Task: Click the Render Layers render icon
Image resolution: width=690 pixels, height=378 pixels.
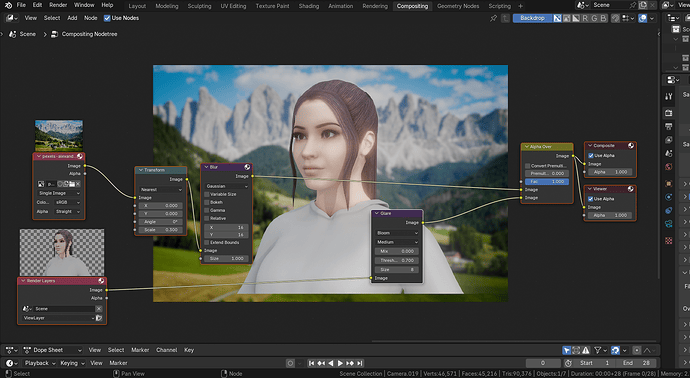Action: coord(99,318)
